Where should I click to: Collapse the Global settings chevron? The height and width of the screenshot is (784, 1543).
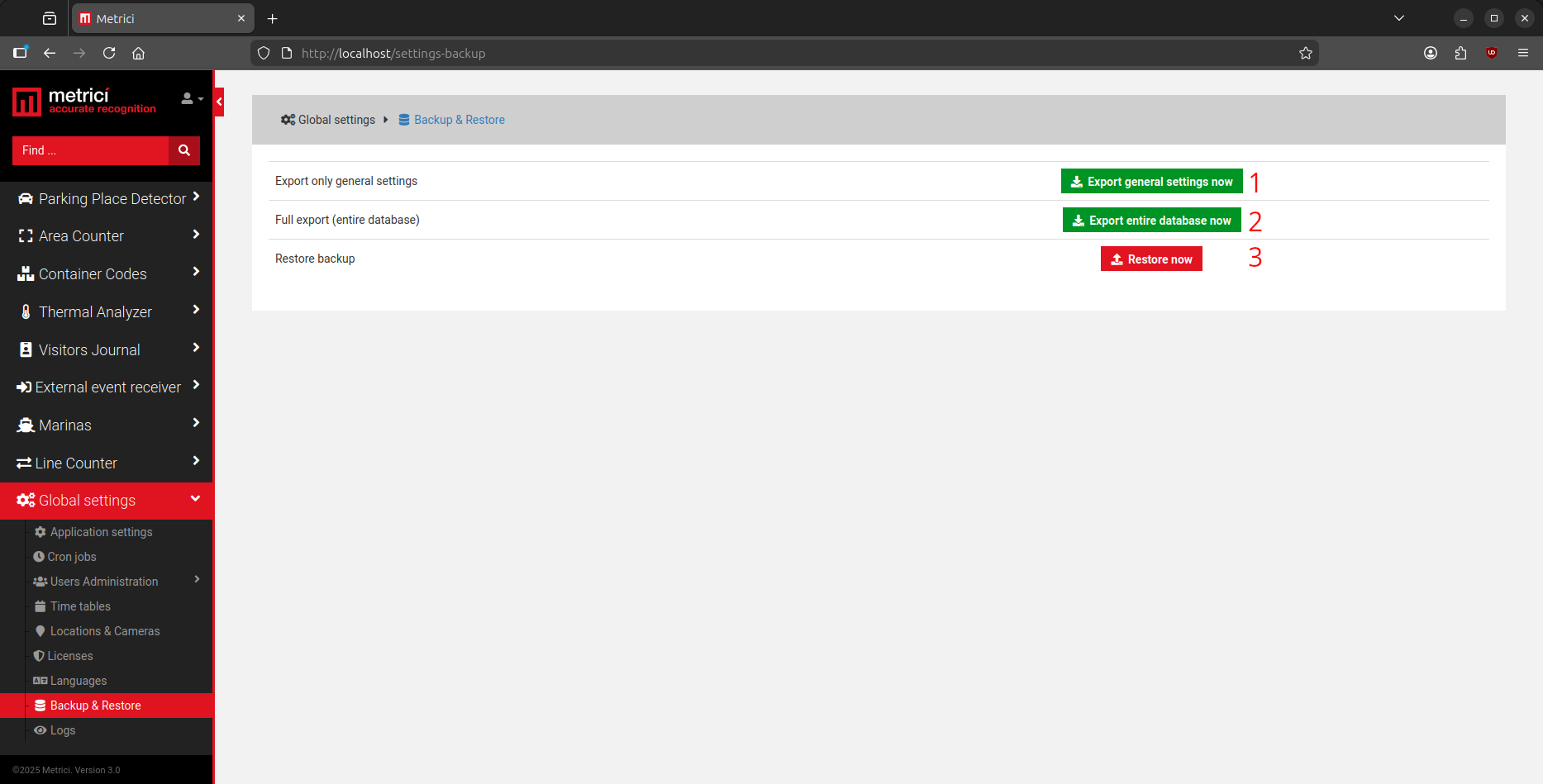coord(196,498)
